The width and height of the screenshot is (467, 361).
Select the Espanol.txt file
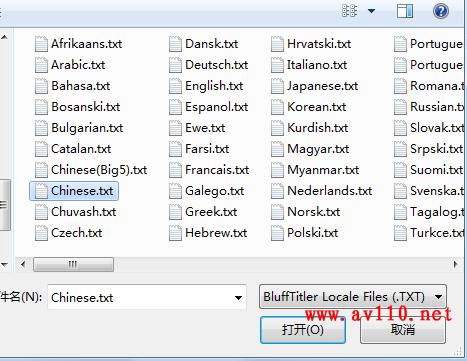pos(209,107)
